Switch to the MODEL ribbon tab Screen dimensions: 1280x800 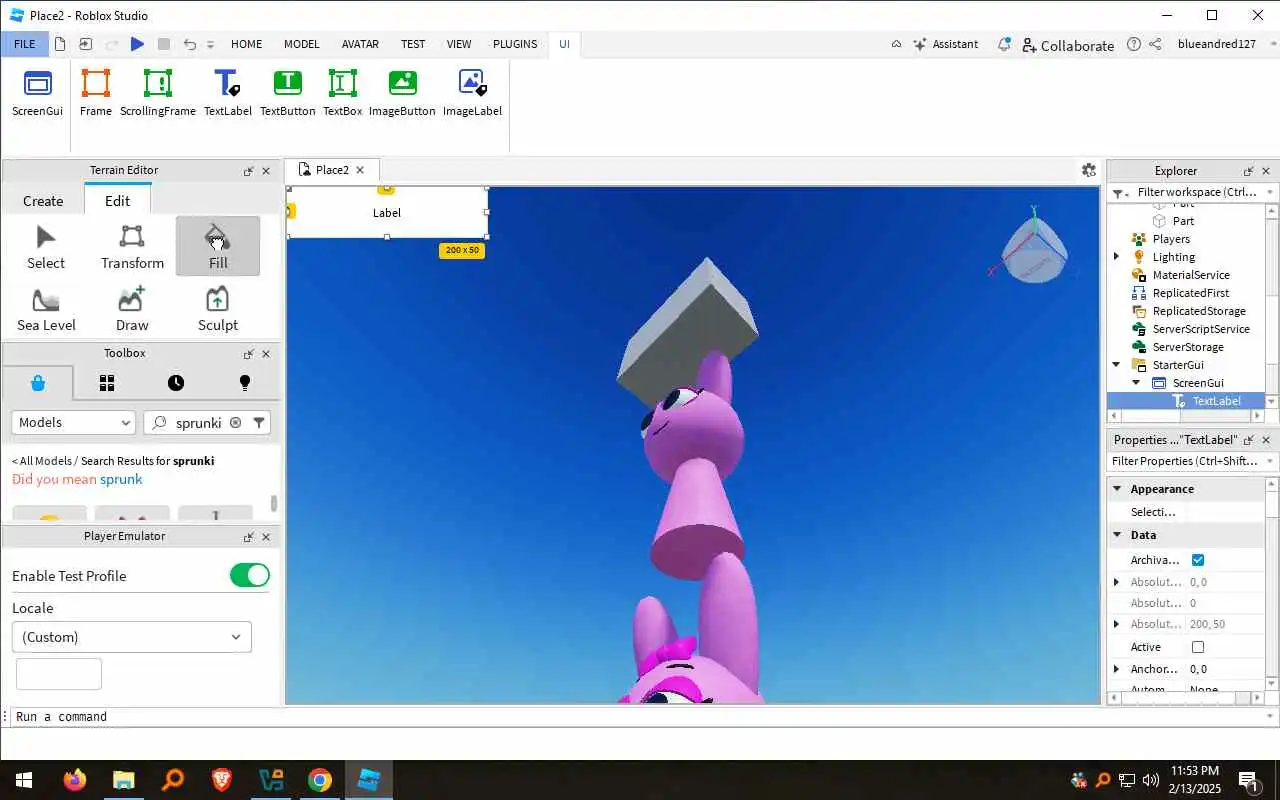click(x=301, y=44)
